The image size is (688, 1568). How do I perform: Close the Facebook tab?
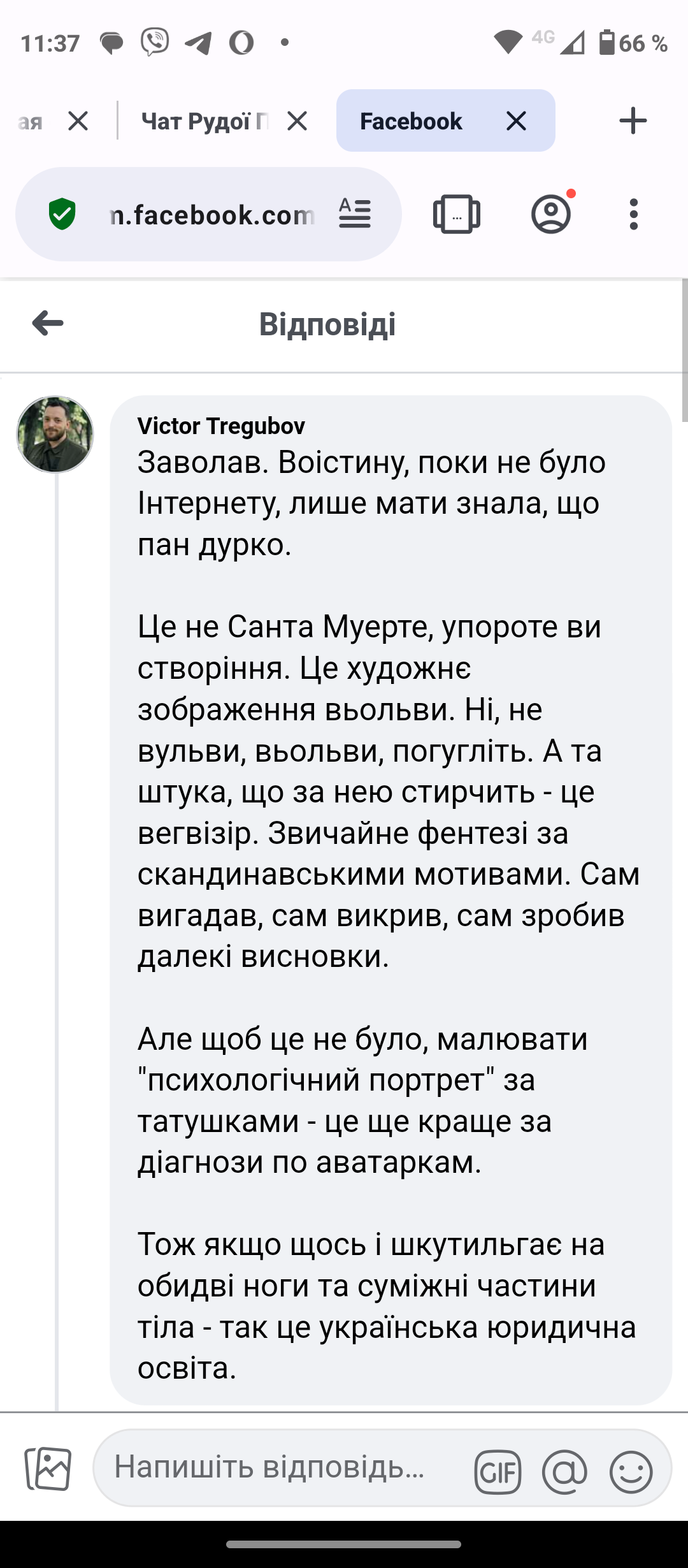click(x=516, y=121)
